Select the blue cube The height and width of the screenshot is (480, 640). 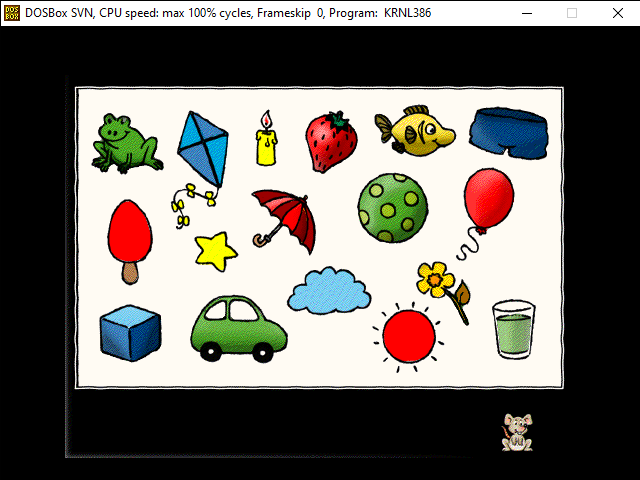pyautogui.click(x=131, y=333)
